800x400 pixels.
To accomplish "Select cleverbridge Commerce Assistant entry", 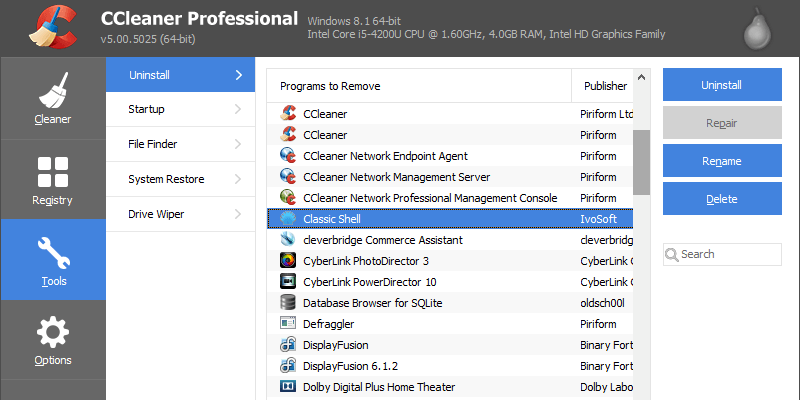I will tap(450, 240).
